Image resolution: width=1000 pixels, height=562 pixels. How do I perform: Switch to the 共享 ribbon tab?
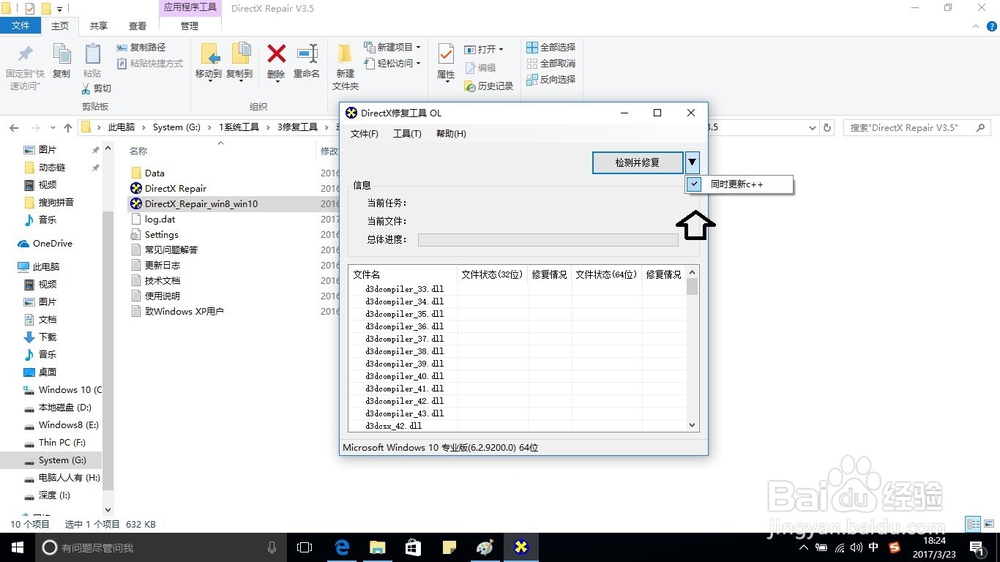click(98, 26)
